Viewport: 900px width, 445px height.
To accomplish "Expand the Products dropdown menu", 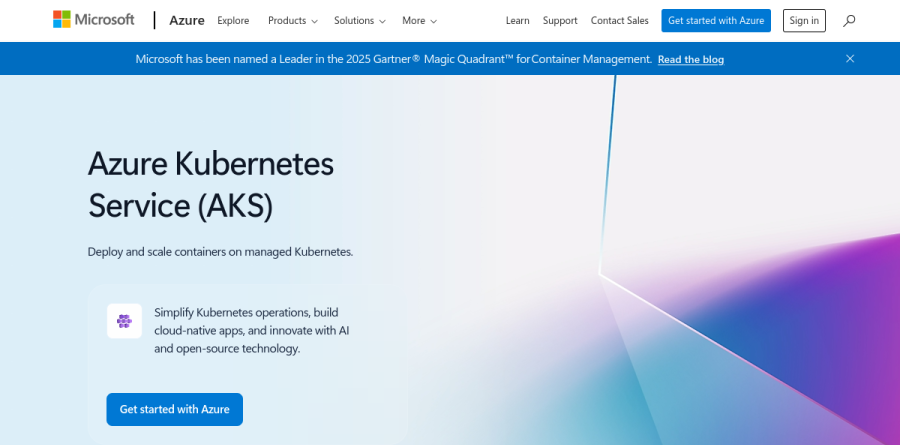I will [293, 21].
